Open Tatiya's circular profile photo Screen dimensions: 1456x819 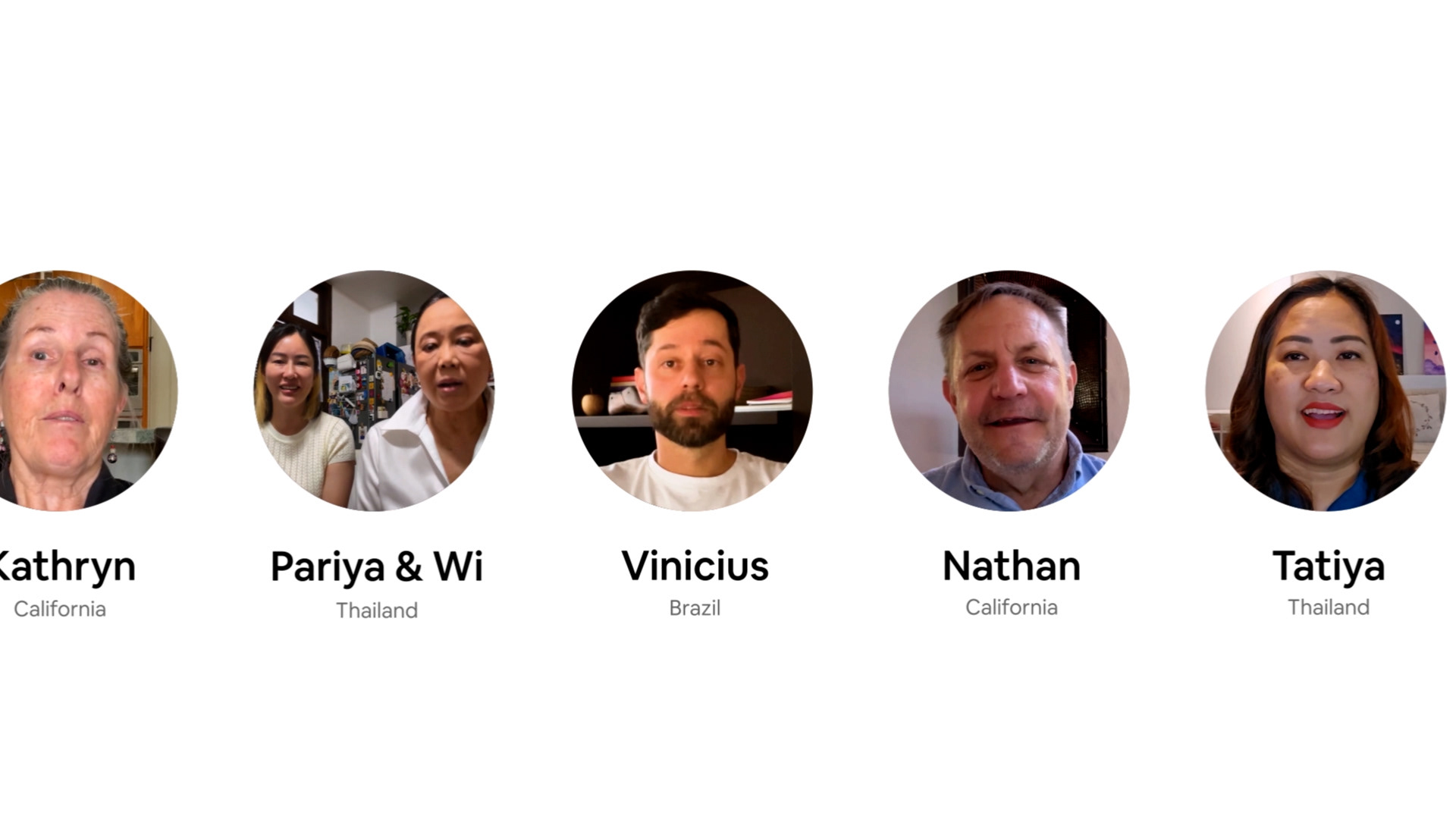1326,391
